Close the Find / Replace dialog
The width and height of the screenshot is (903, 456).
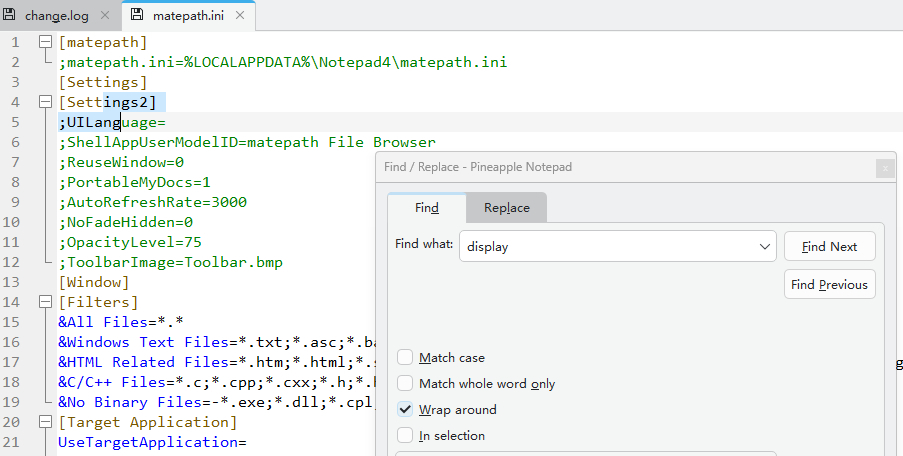click(884, 169)
